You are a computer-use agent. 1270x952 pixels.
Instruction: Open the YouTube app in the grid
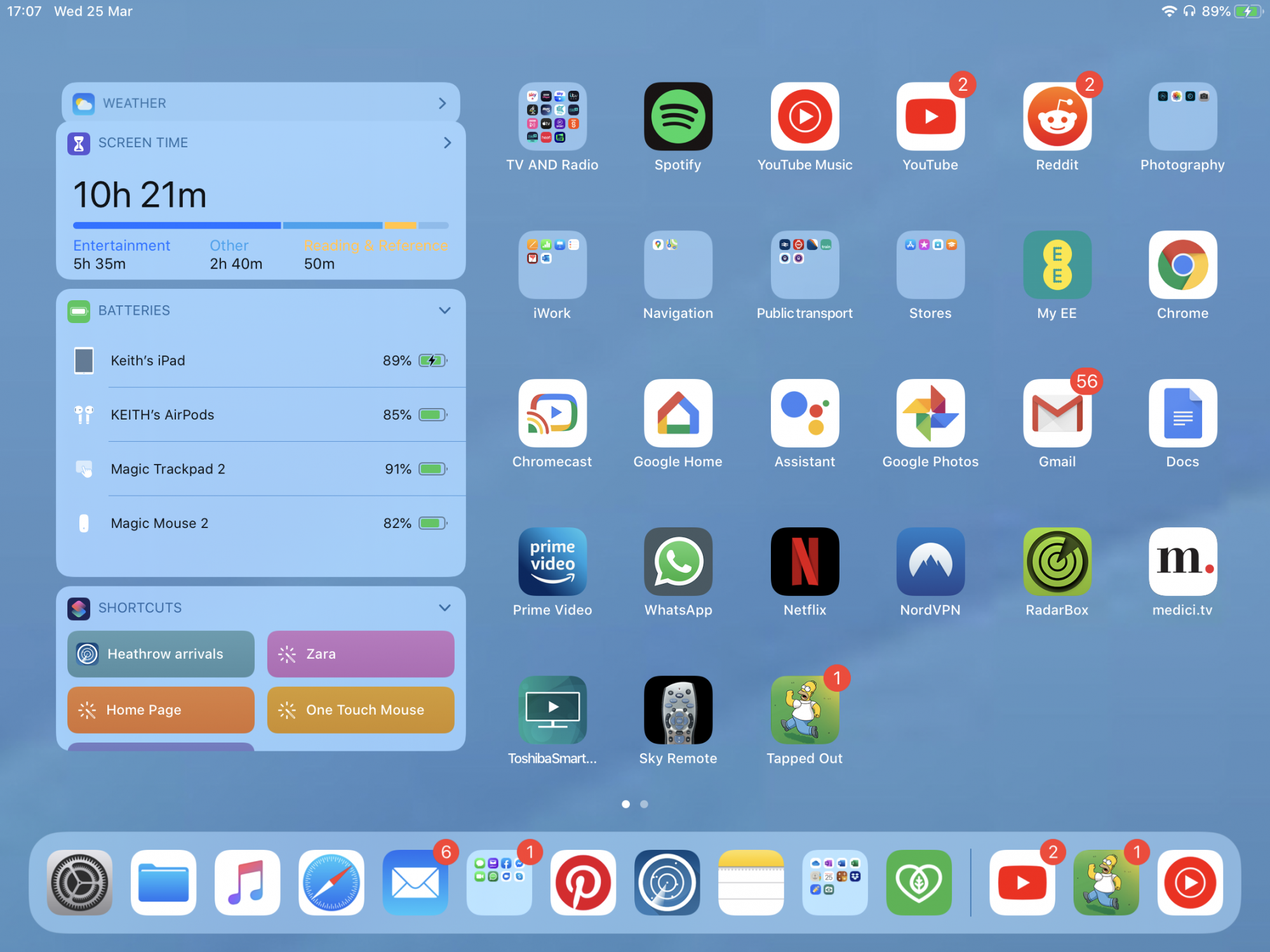point(930,117)
